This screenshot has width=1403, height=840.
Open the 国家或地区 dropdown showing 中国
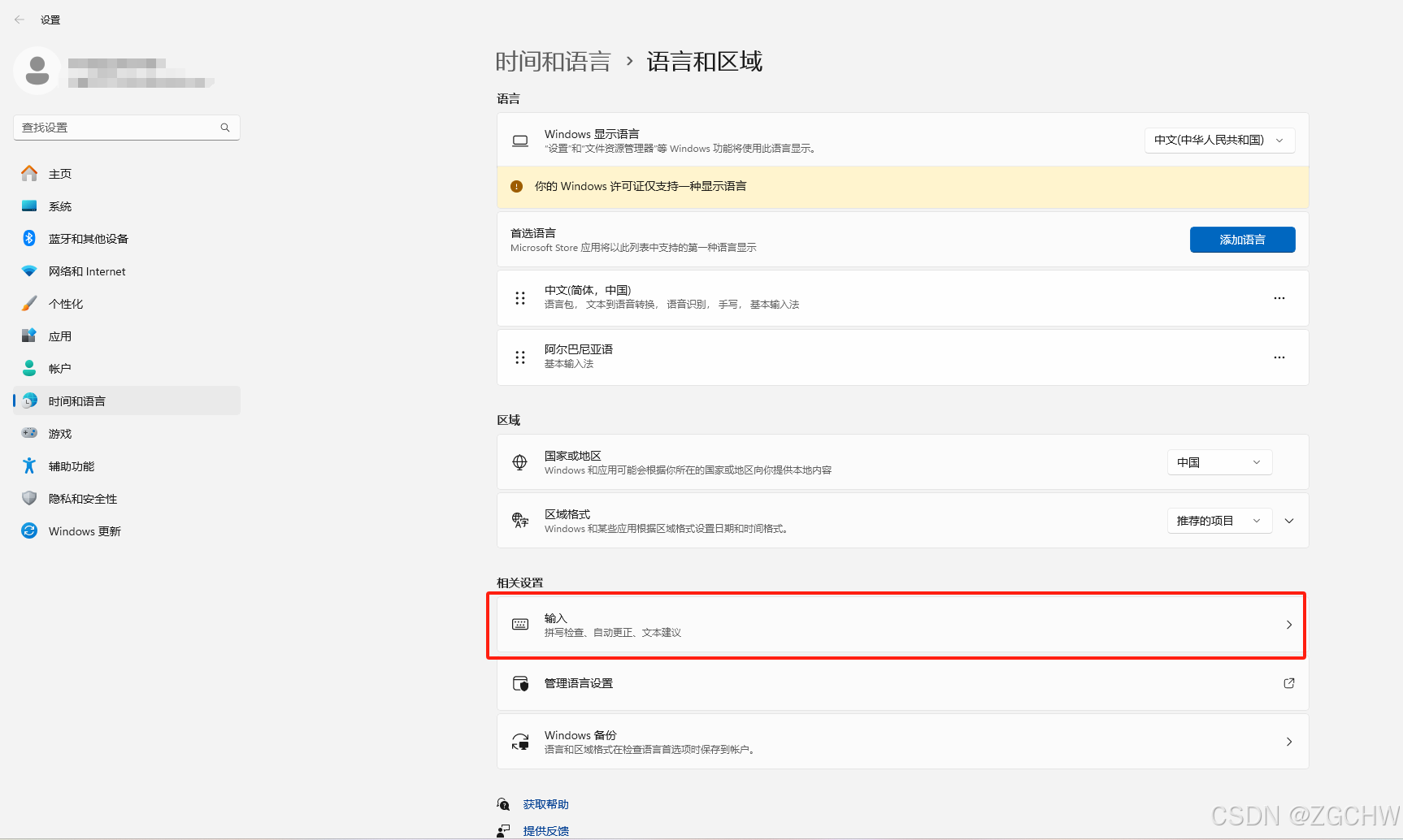tap(1219, 462)
